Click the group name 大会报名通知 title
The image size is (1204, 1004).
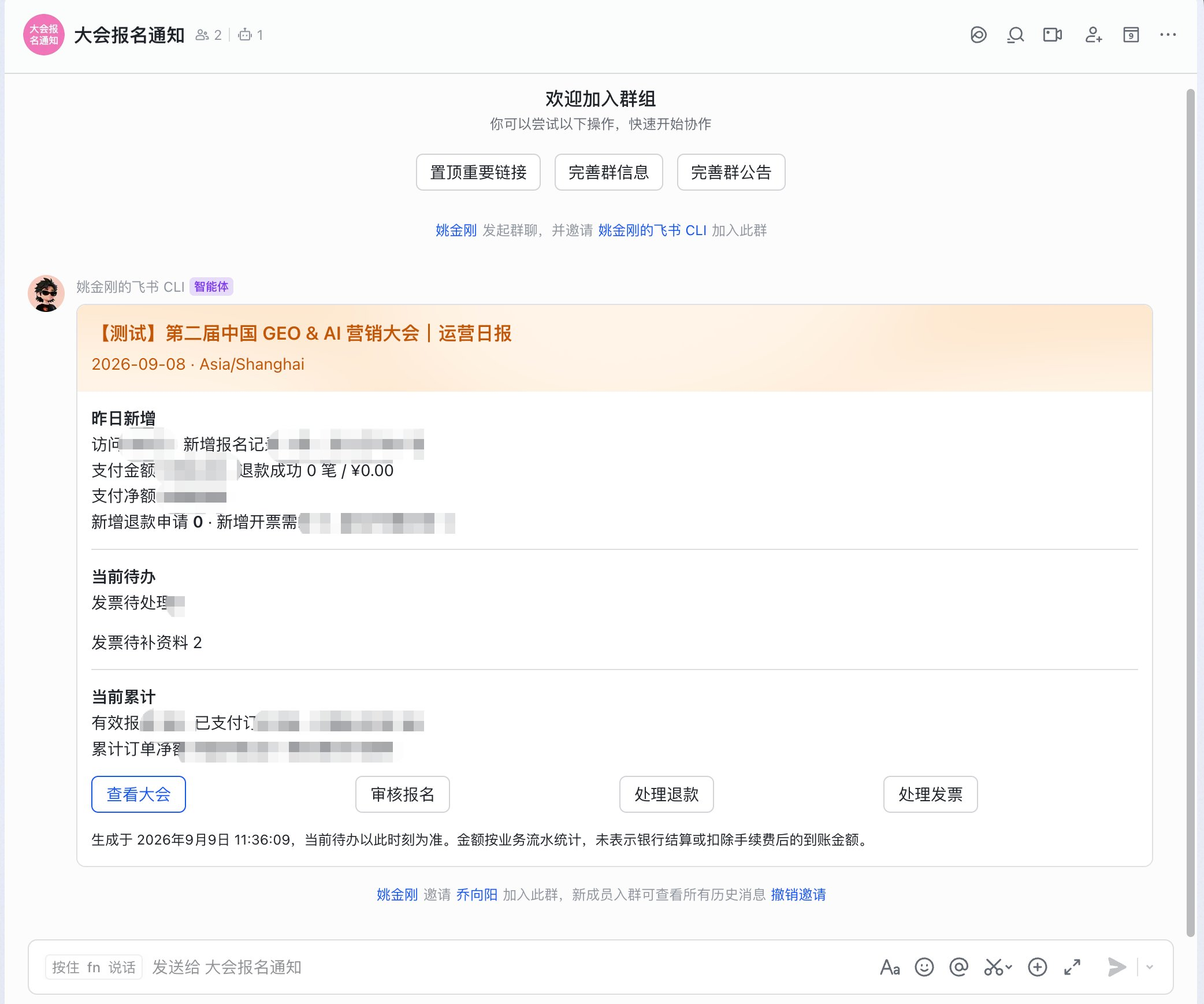click(x=129, y=35)
